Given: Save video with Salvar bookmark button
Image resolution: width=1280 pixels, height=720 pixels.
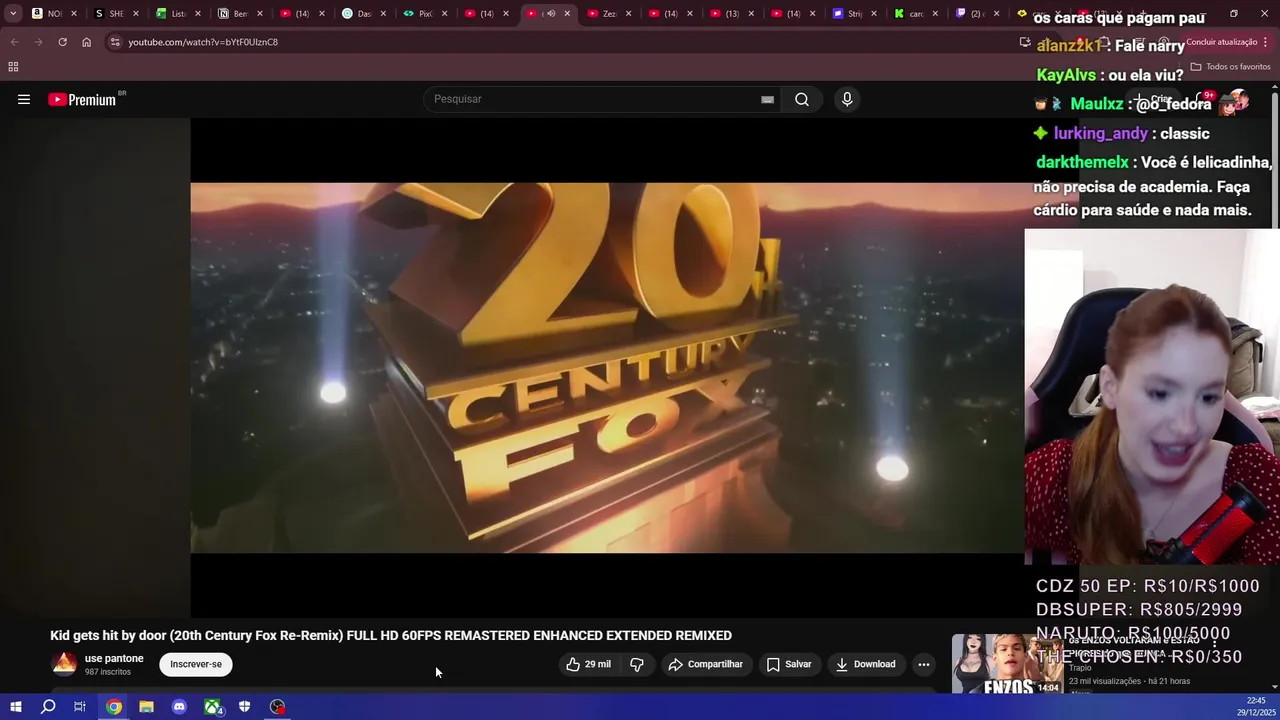Looking at the screenshot, I should pos(789,664).
